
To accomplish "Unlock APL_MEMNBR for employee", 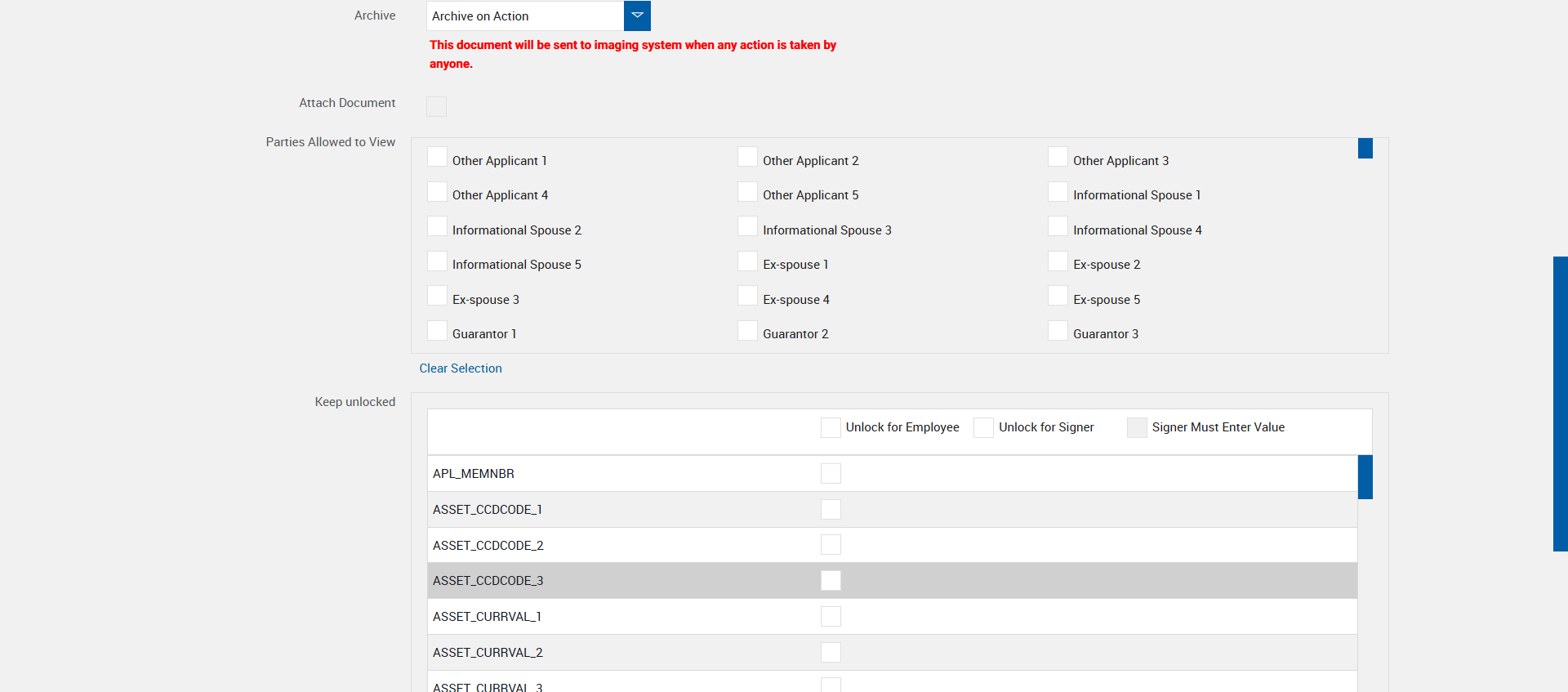I will click(831, 474).
